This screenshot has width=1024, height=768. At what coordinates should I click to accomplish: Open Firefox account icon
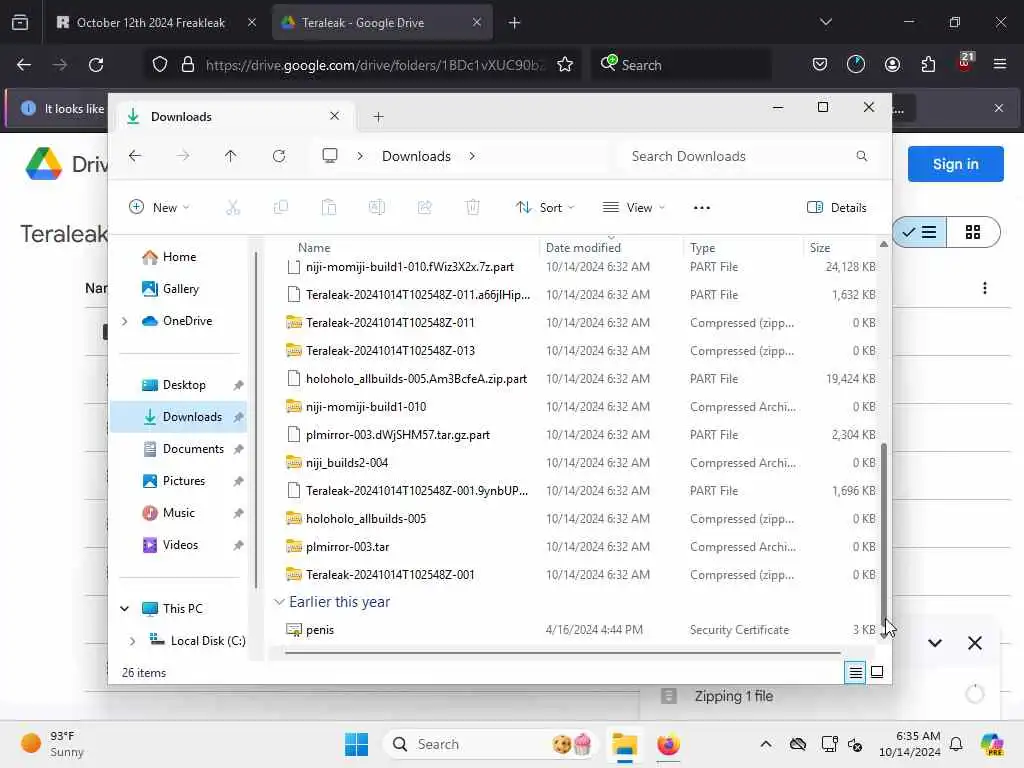(892, 65)
